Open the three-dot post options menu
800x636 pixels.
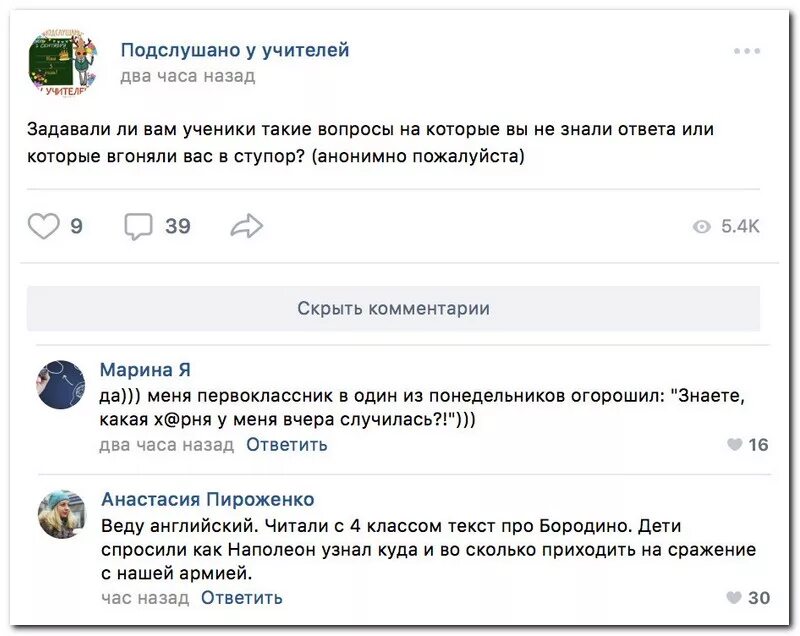tap(746, 51)
